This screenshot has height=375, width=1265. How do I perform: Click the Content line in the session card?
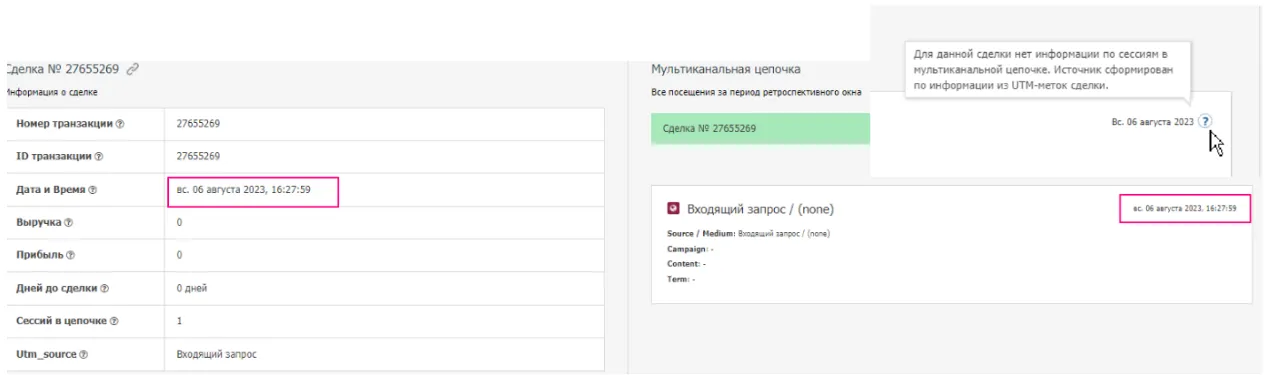click(x=686, y=264)
